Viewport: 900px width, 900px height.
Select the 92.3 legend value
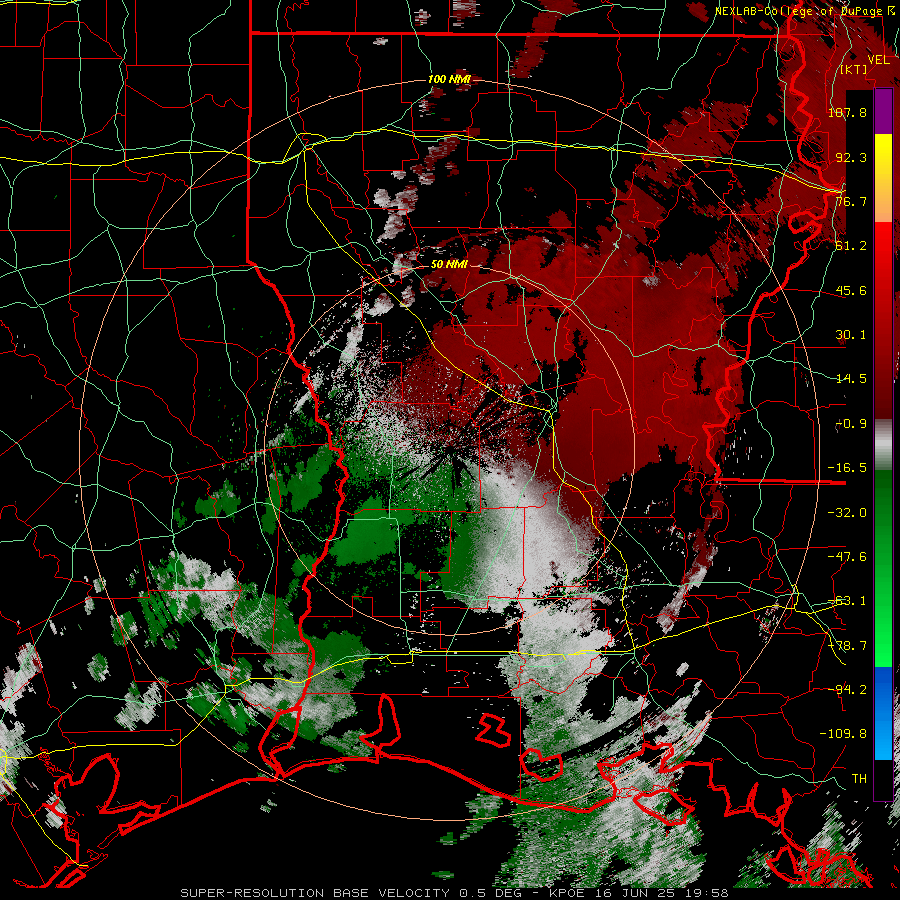point(851,157)
